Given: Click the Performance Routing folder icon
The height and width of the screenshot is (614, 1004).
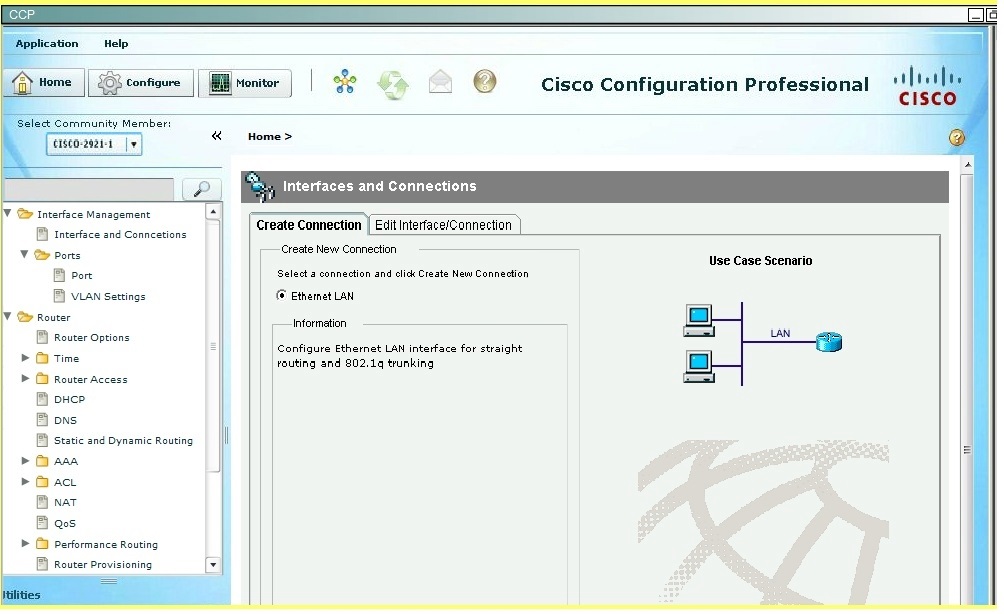Looking at the screenshot, I should tap(42, 544).
